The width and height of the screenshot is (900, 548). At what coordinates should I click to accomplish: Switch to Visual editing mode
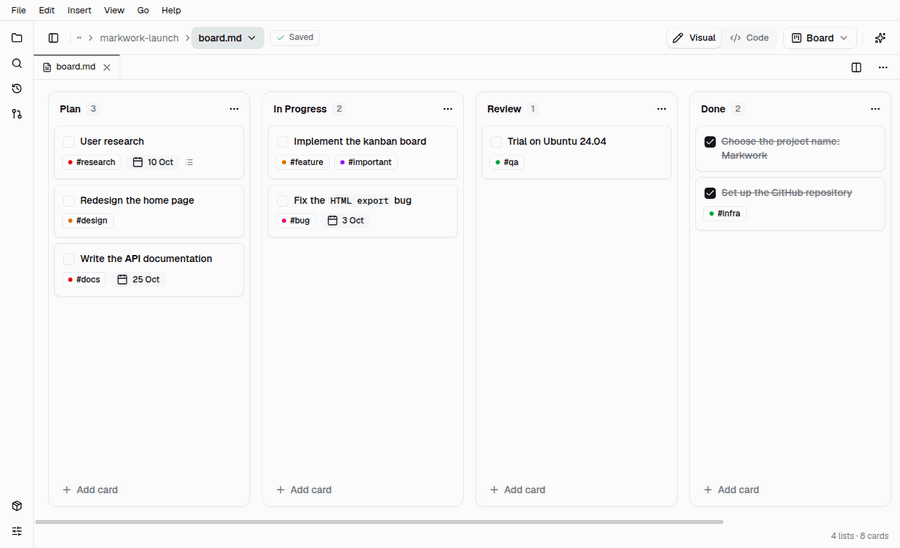(694, 38)
